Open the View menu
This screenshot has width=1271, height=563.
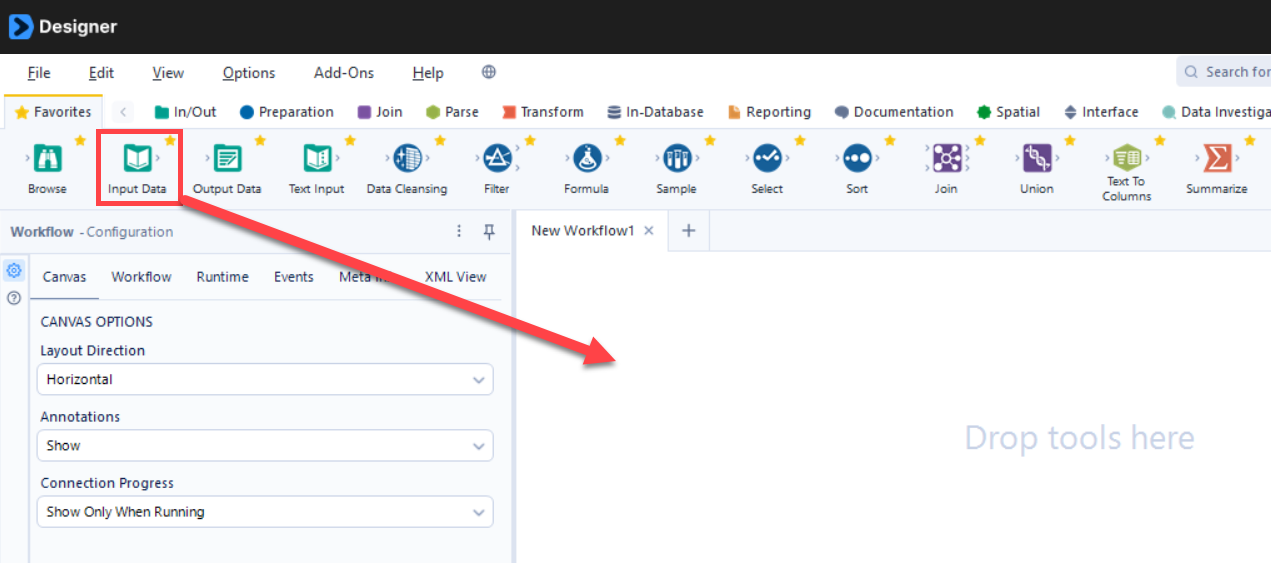168,72
